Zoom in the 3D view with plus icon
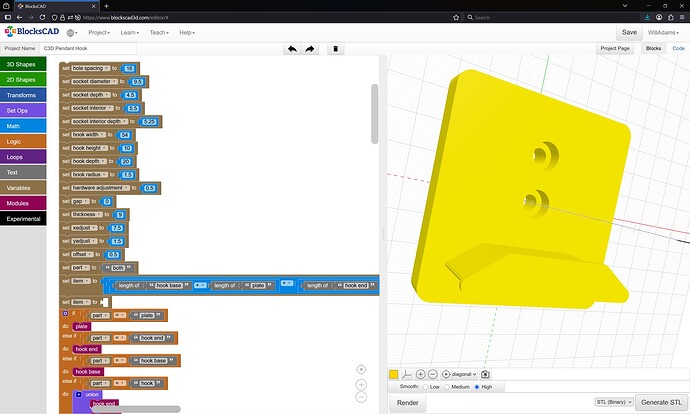This screenshot has height=414, width=690. tap(420, 374)
